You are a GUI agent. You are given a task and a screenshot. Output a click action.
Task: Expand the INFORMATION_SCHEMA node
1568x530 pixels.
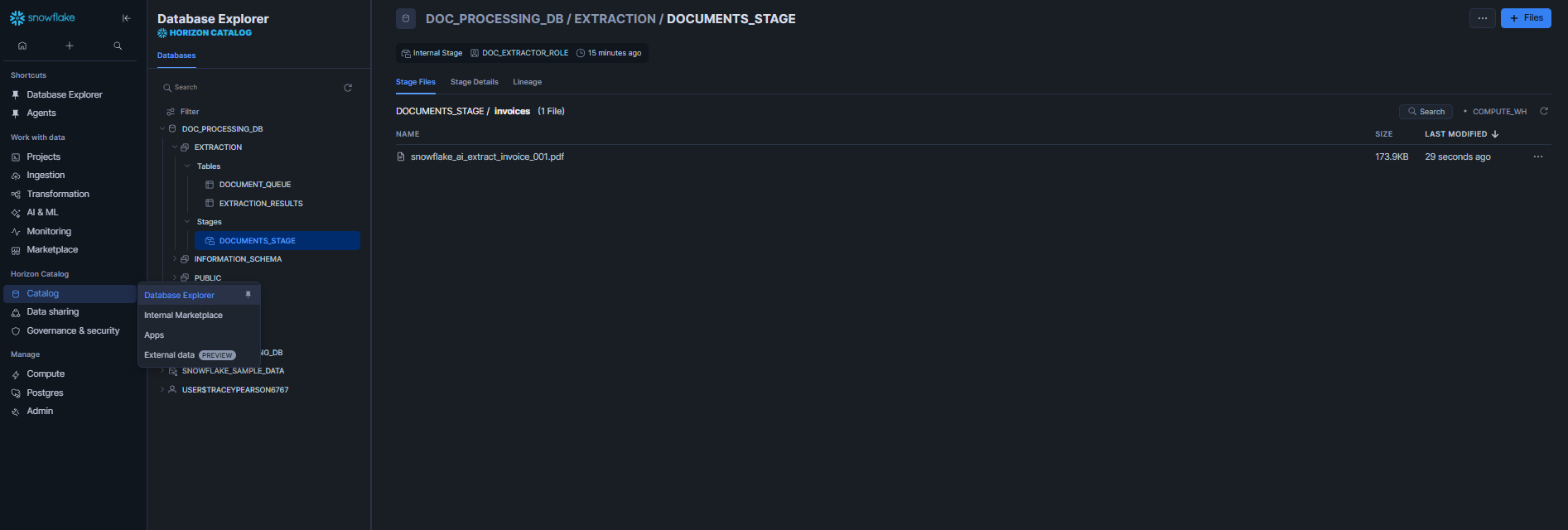click(174, 258)
